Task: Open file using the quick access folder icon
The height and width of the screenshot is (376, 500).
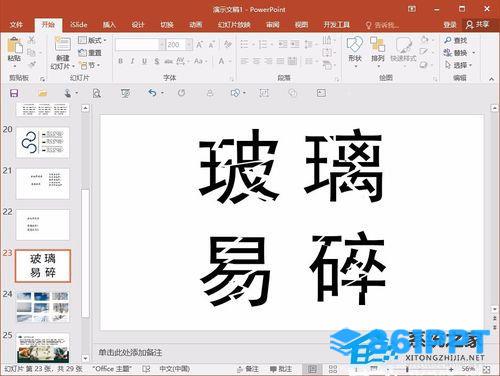Action: coord(42,93)
